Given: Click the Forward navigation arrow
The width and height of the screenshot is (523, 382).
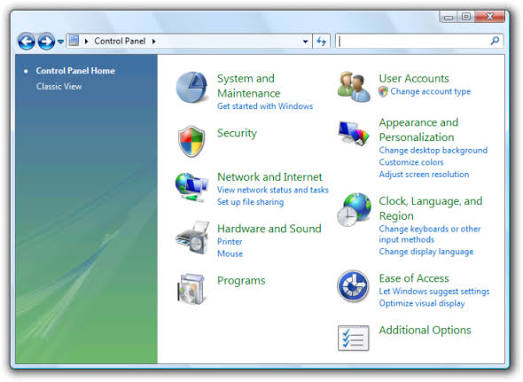Looking at the screenshot, I should 46,41.
